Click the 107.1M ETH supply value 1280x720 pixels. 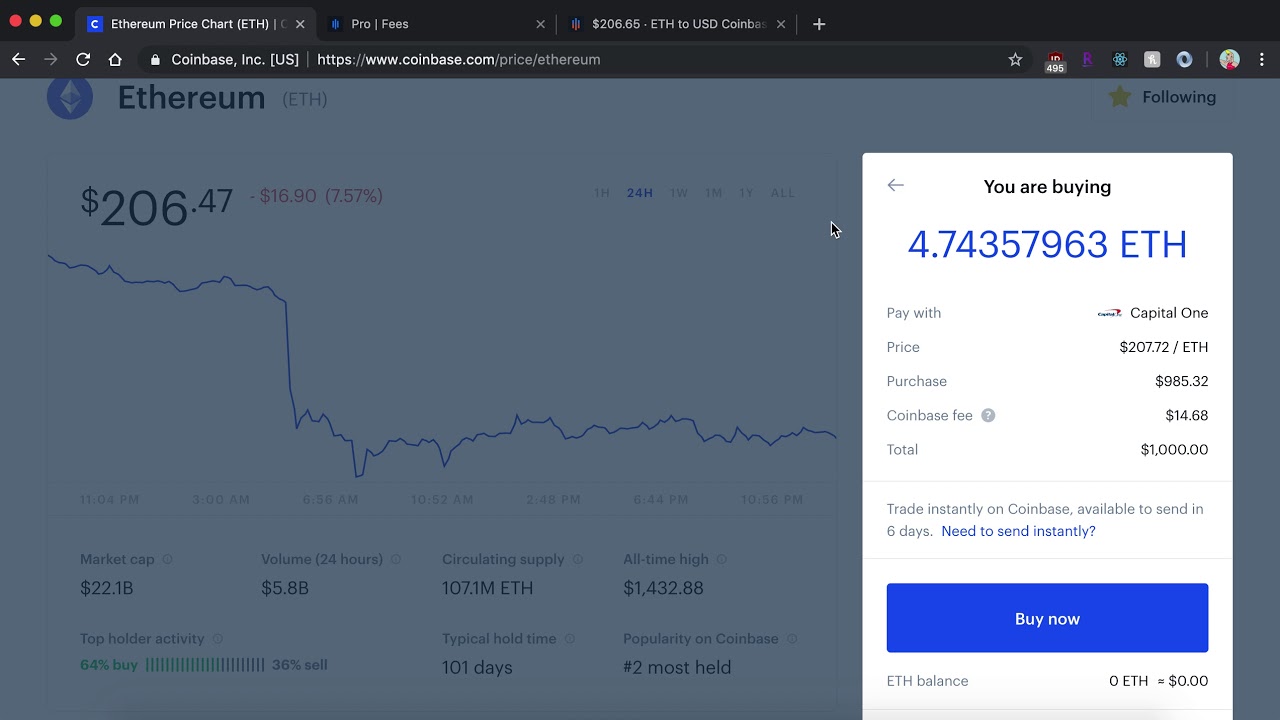[x=488, y=588]
